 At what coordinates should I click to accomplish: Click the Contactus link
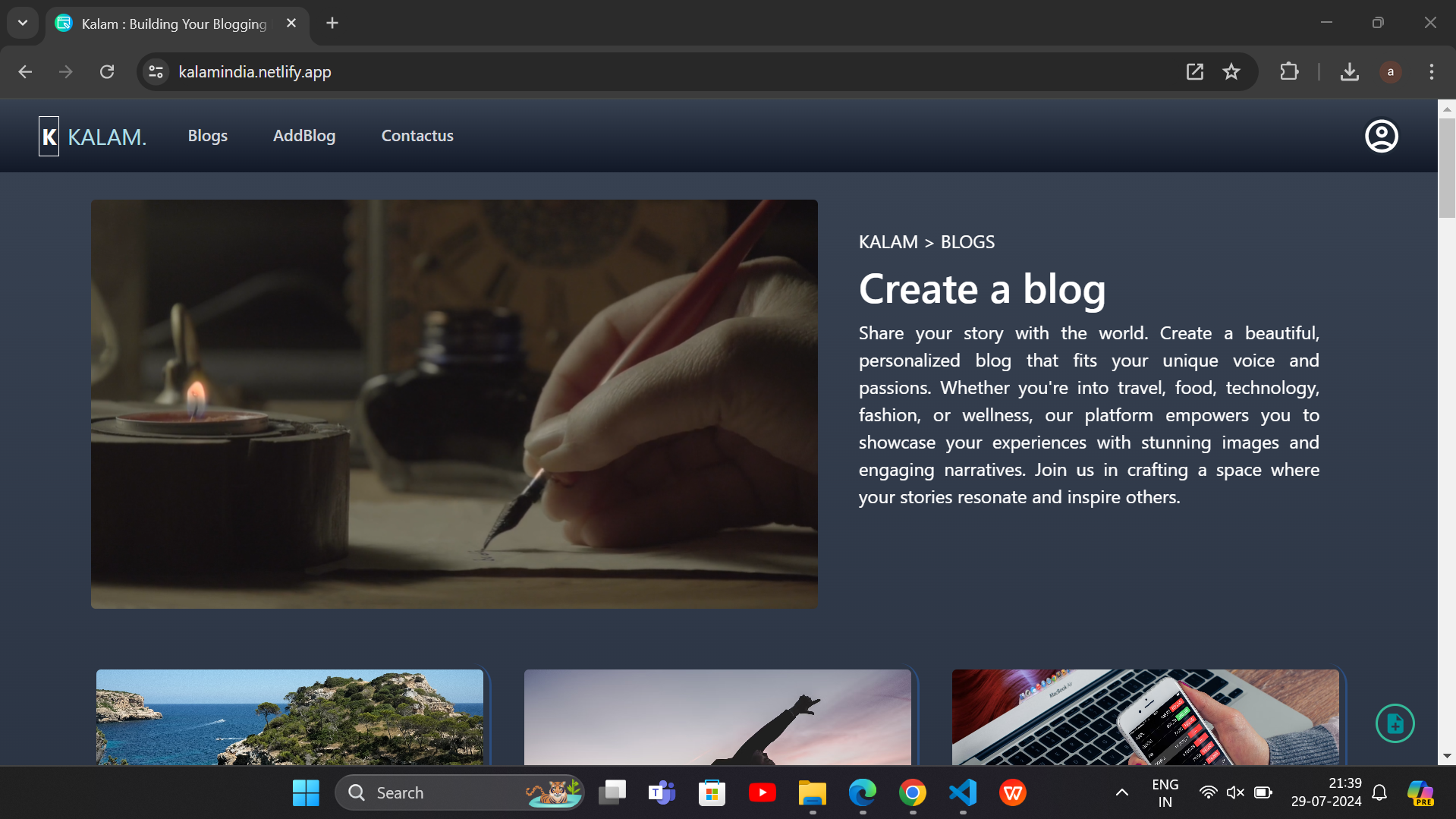pos(417,136)
